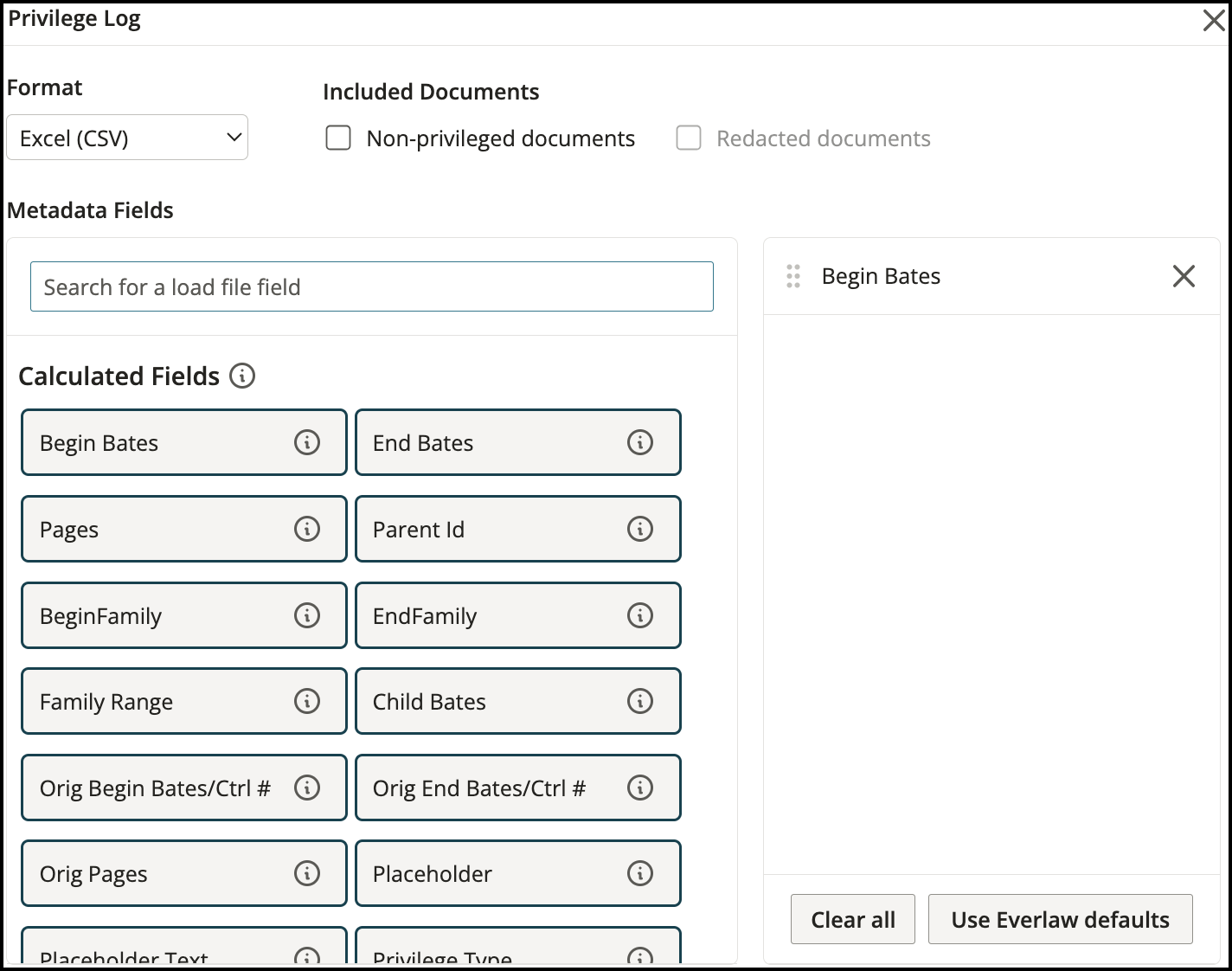Toggle Redacted documents checkbox

689,138
